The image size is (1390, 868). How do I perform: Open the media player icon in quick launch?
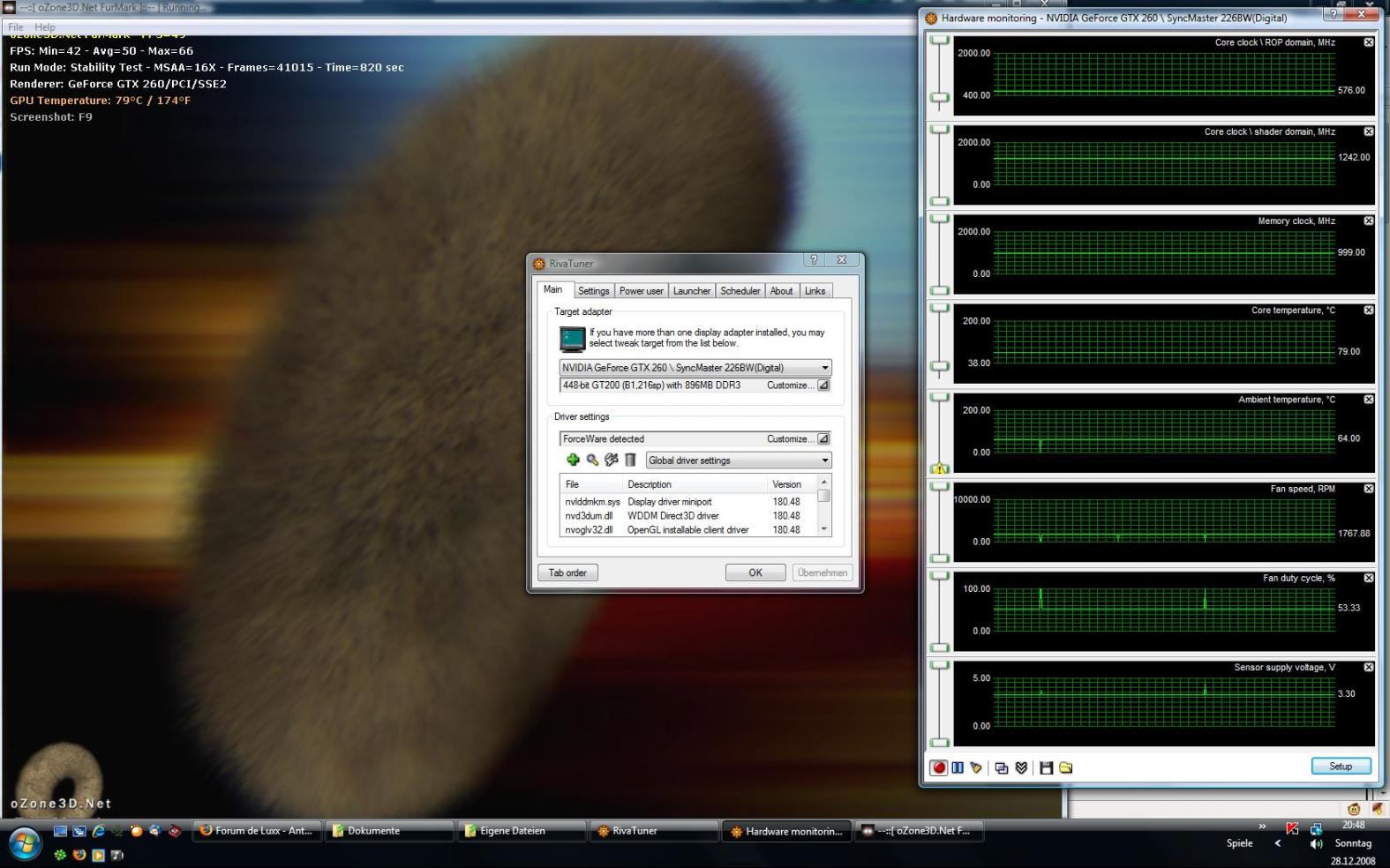[99, 855]
